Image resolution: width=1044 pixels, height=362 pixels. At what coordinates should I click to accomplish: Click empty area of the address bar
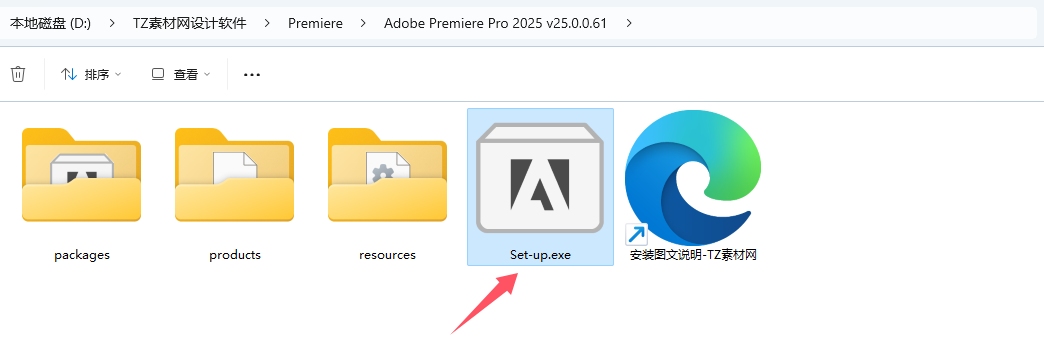832,23
